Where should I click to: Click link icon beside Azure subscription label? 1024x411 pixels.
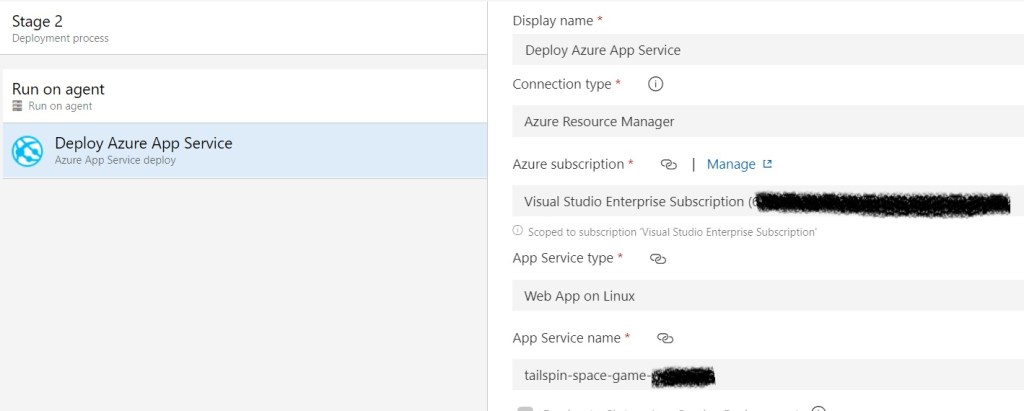[669, 164]
